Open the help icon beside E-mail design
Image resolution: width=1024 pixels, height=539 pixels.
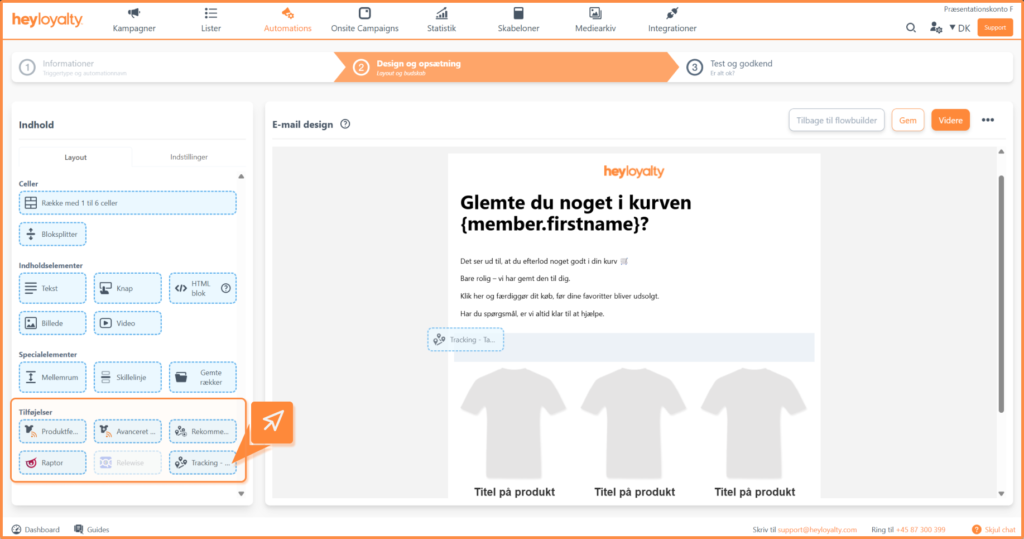click(x=345, y=125)
